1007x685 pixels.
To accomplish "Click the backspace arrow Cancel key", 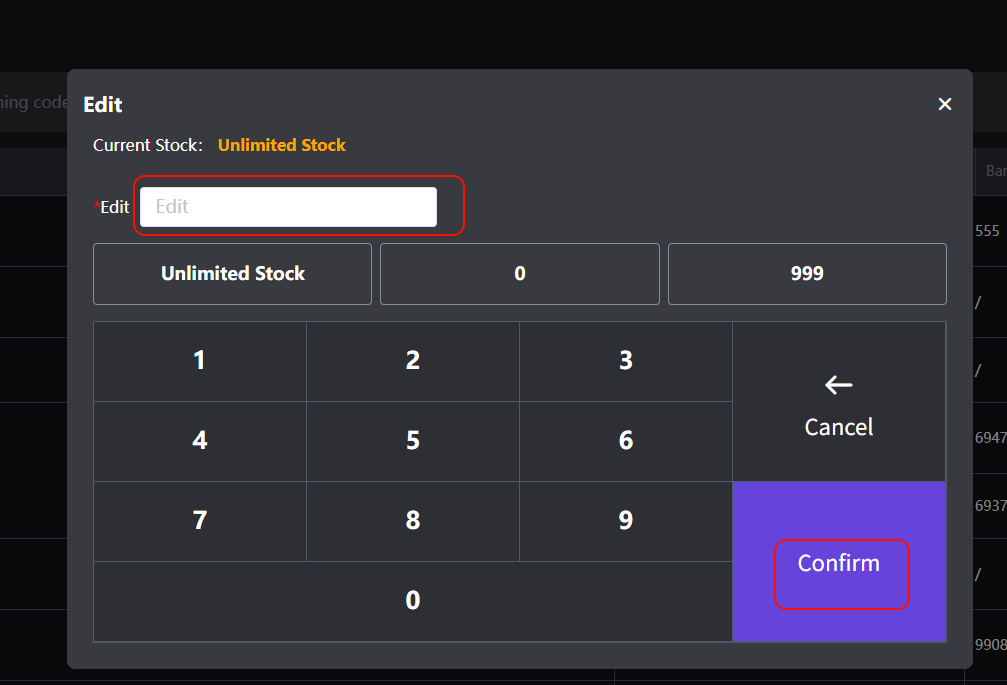I will [x=838, y=402].
